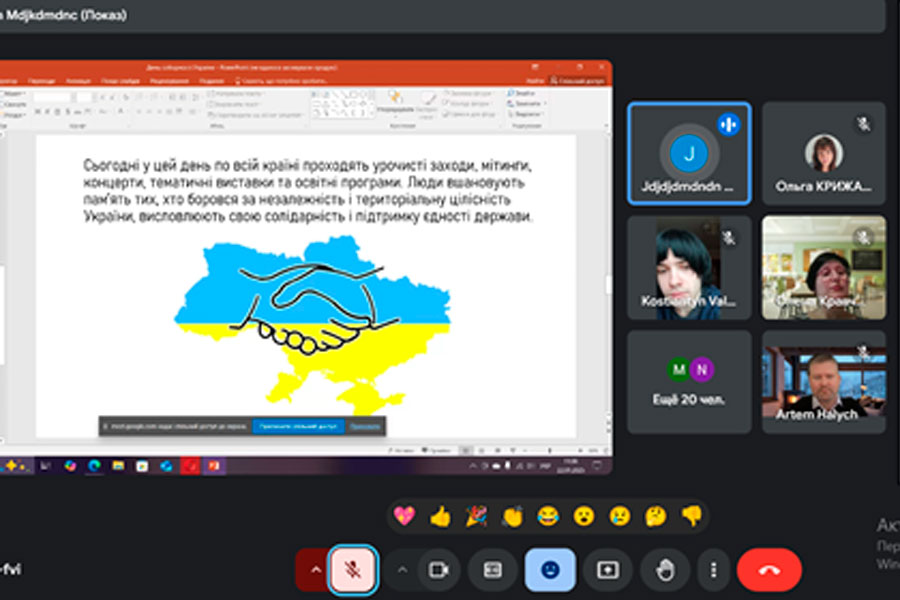Viewport: 900px width, 600px height.
Task: Click the hide link in screen-share notification bar
Action: [x=365, y=426]
